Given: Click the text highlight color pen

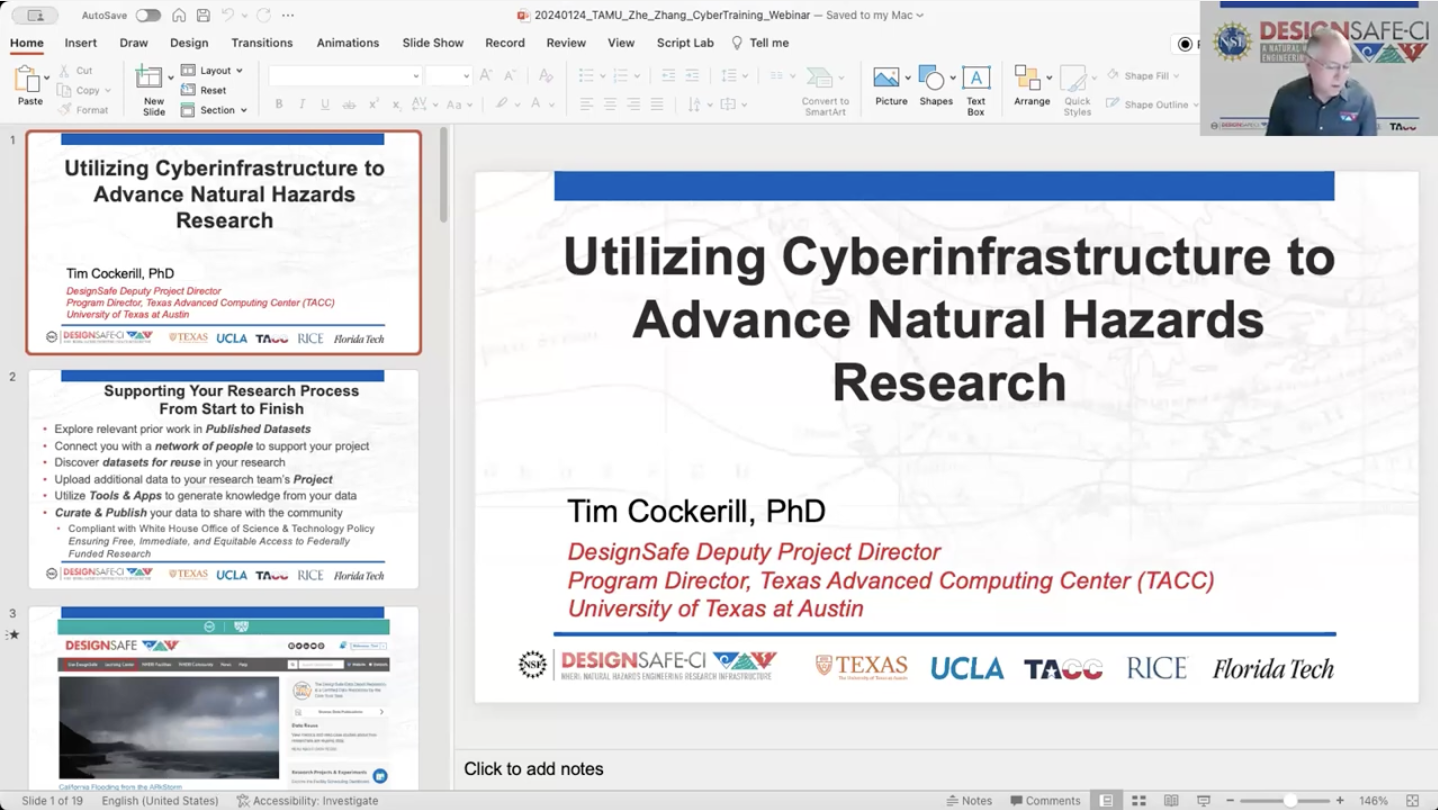Looking at the screenshot, I should (502, 104).
